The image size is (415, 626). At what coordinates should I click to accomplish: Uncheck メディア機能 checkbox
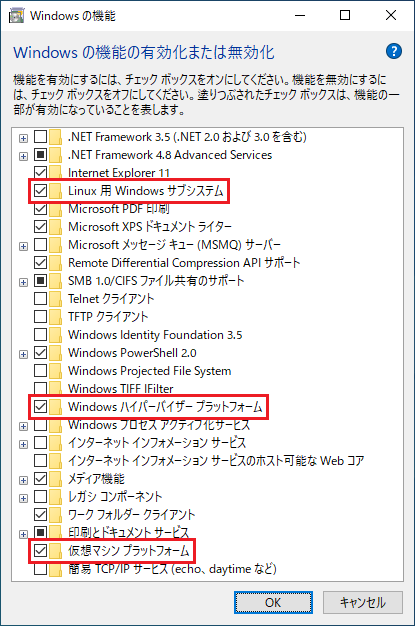pos(40,479)
